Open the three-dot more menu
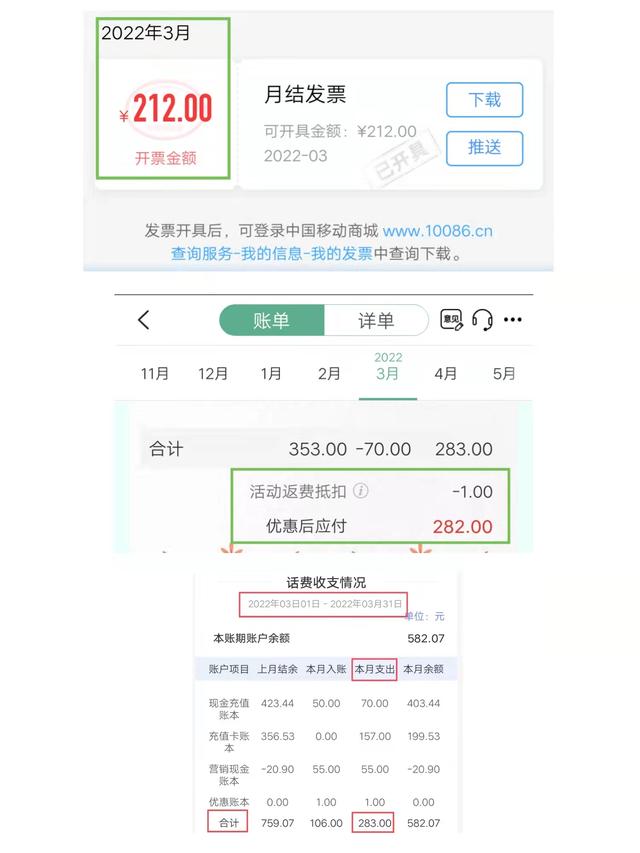The height and width of the screenshot is (853, 640). [x=513, y=320]
